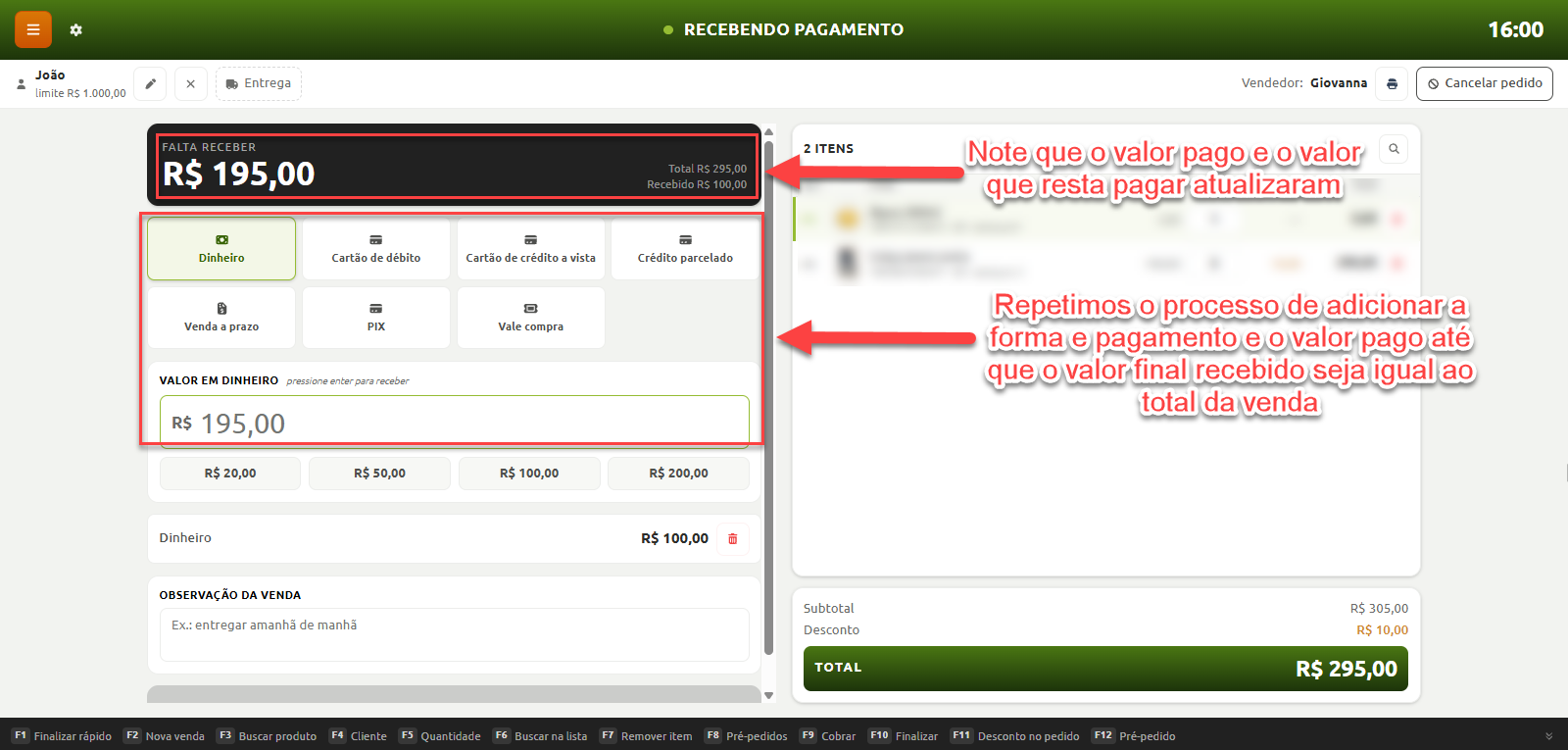
Task: Click scrollbar up arrow of payment panel
Action: [768, 131]
